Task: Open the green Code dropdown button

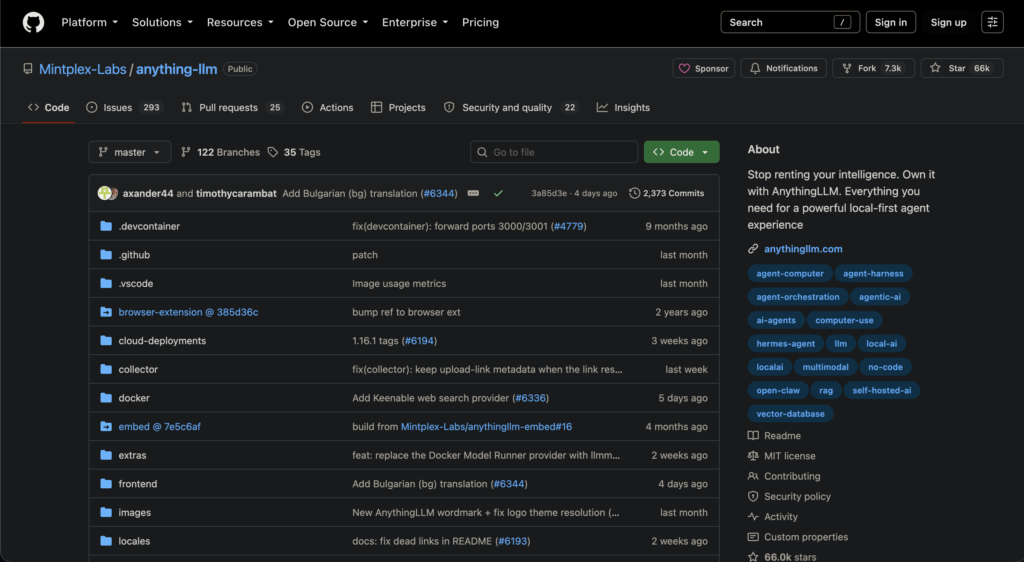Action: point(681,152)
